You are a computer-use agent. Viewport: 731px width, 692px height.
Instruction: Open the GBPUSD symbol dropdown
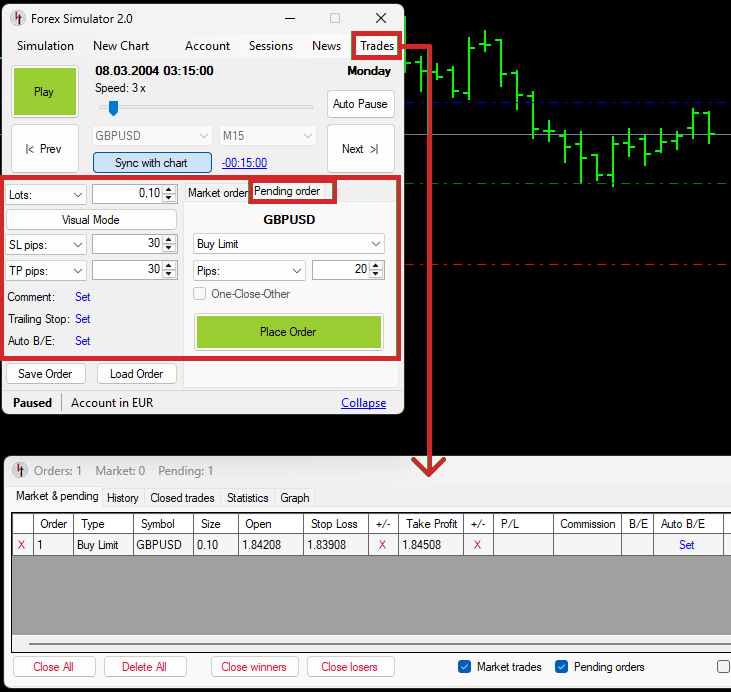[152, 136]
